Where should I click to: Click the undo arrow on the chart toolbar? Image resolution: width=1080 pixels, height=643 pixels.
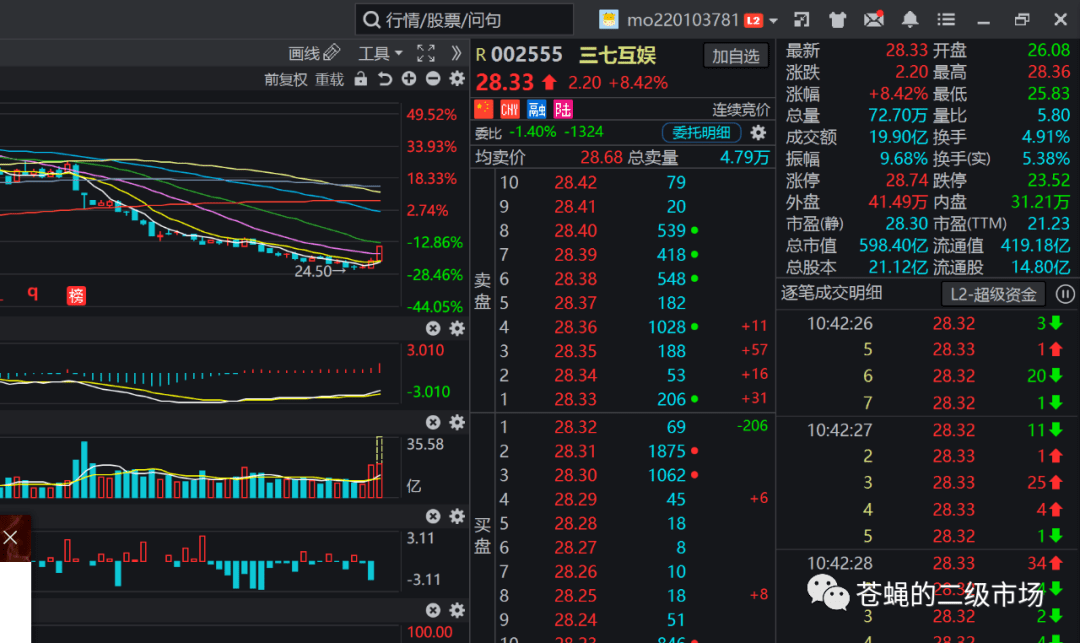tap(385, 78)
